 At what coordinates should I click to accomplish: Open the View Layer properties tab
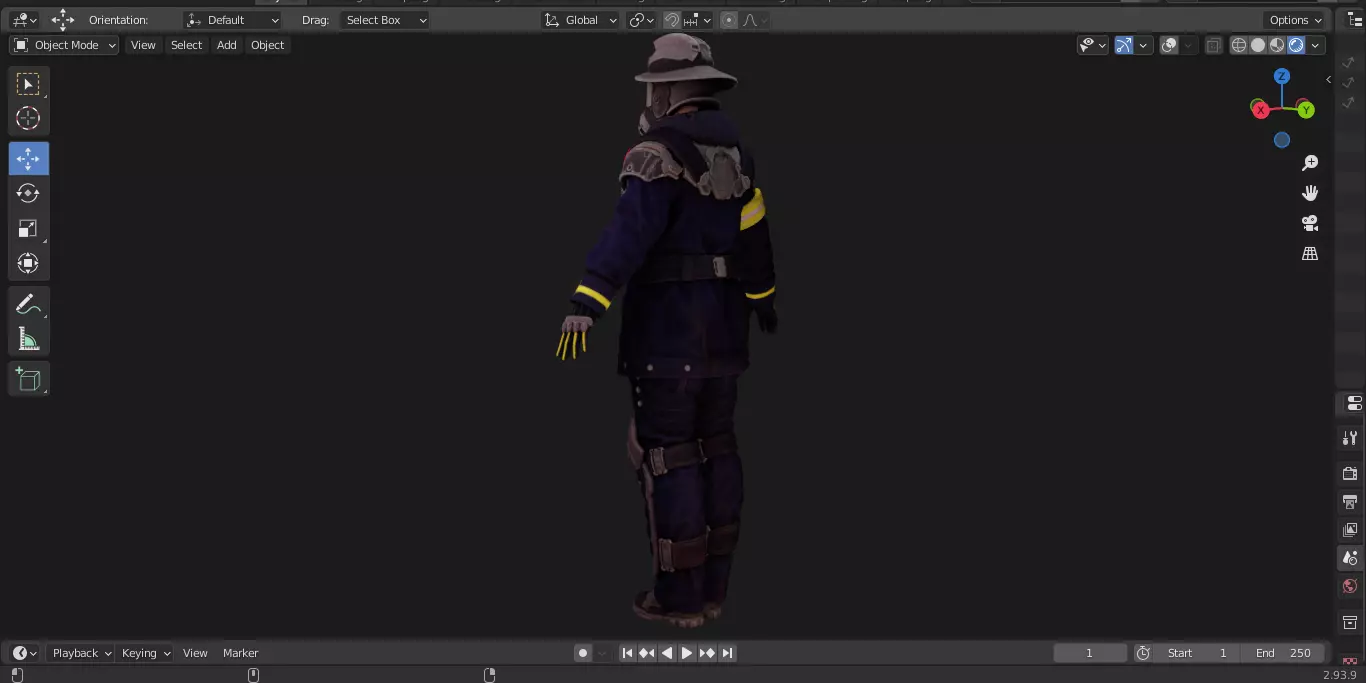(x=1350, y=529)
